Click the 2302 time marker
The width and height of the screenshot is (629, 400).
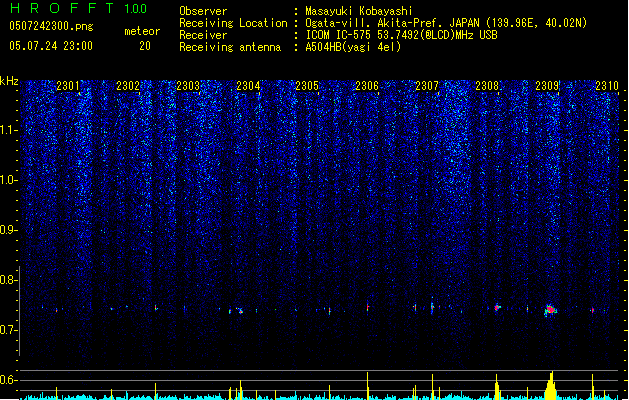click(x=128, y=86)
